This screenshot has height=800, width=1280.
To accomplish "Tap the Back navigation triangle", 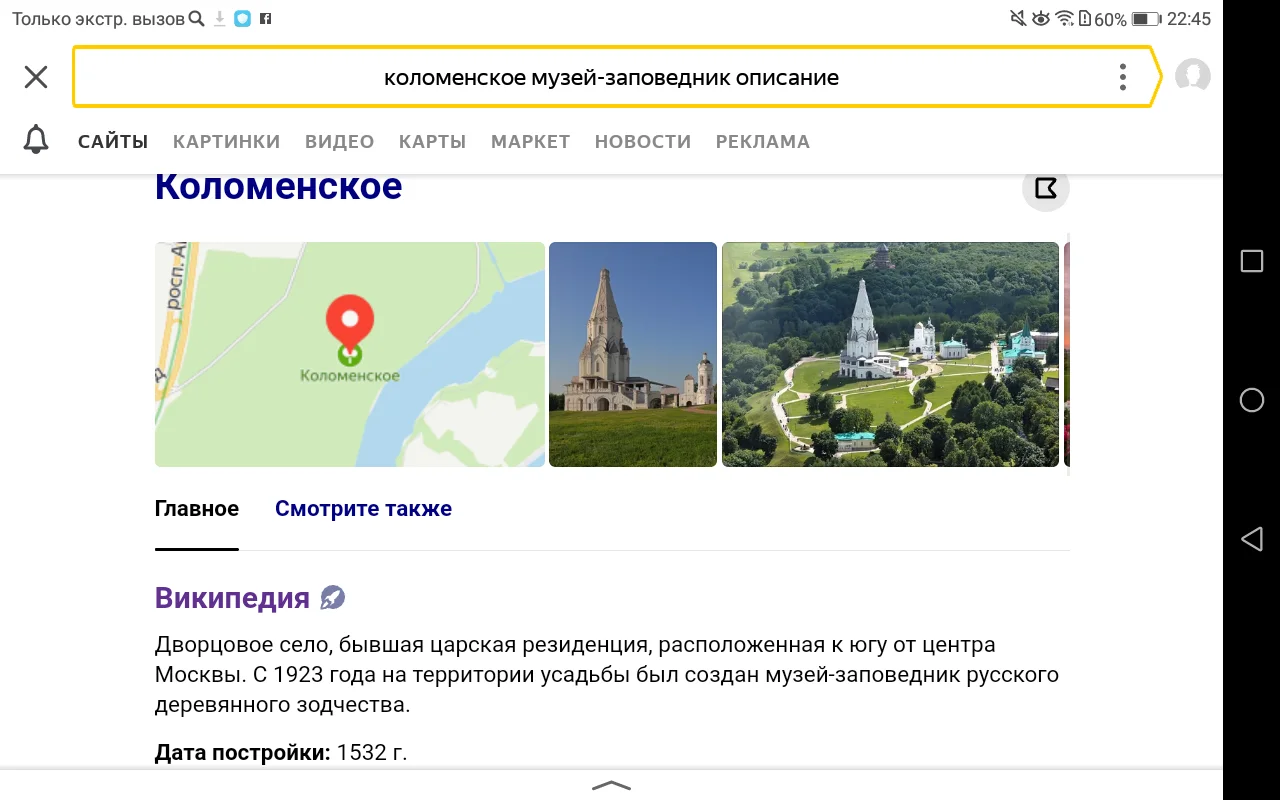I will pos(1251,539).
